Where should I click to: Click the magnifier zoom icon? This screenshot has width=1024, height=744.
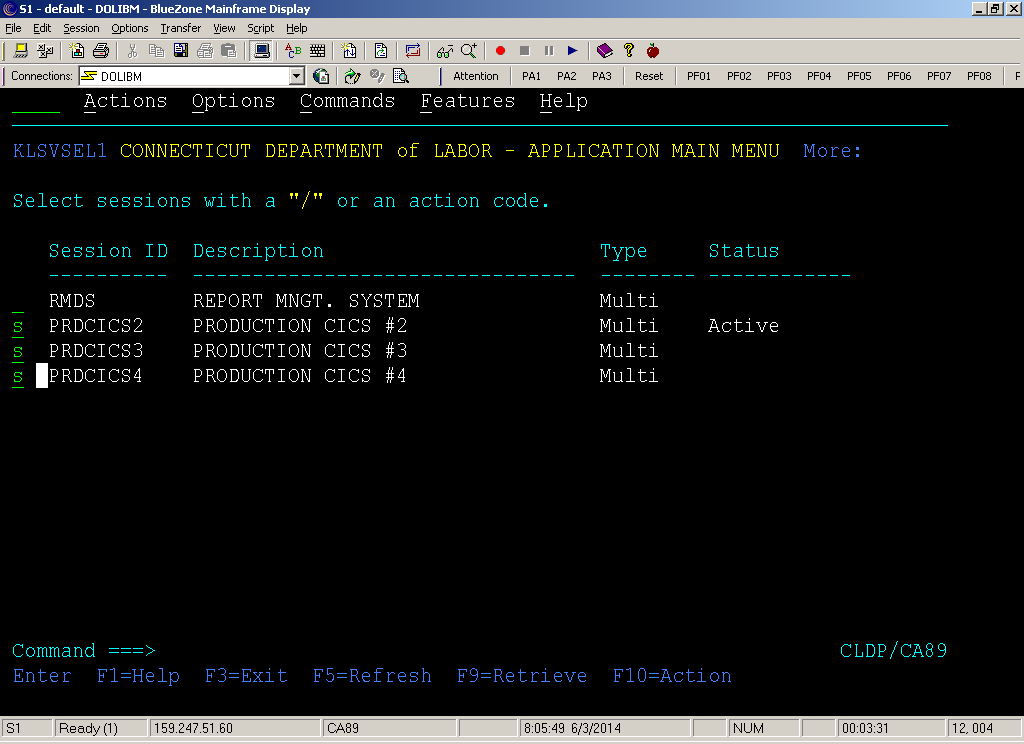[468, 50]
